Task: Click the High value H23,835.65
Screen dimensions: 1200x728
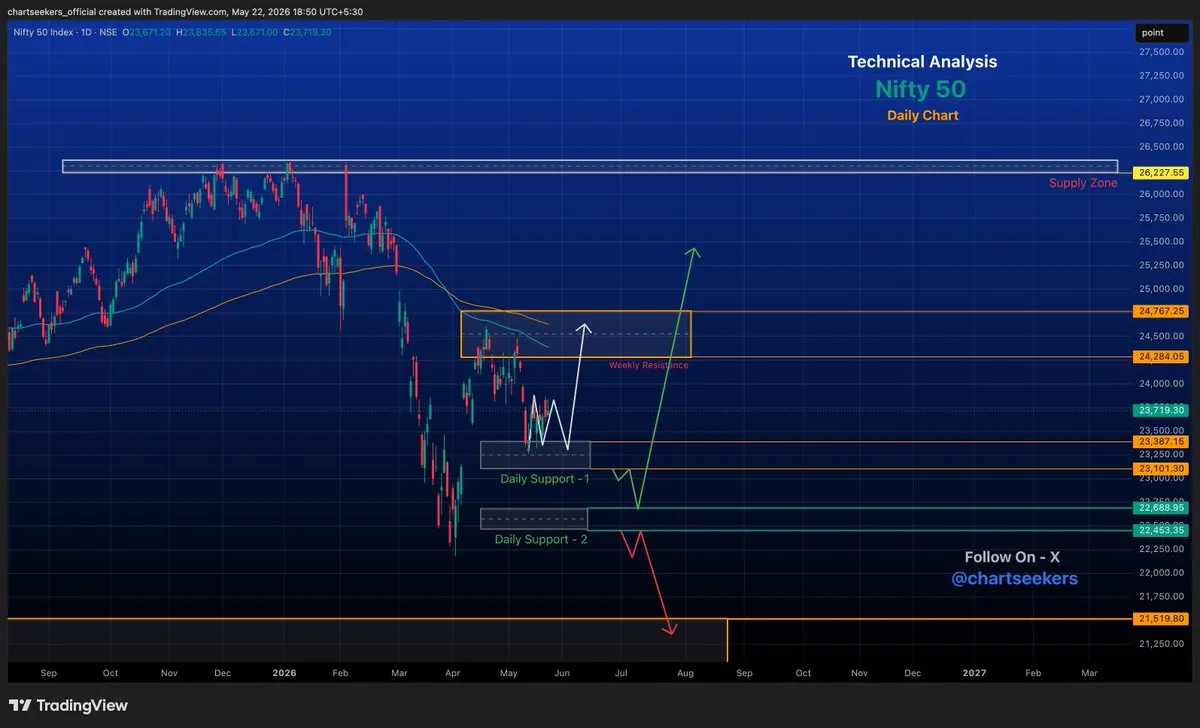Action: (201, 32)
